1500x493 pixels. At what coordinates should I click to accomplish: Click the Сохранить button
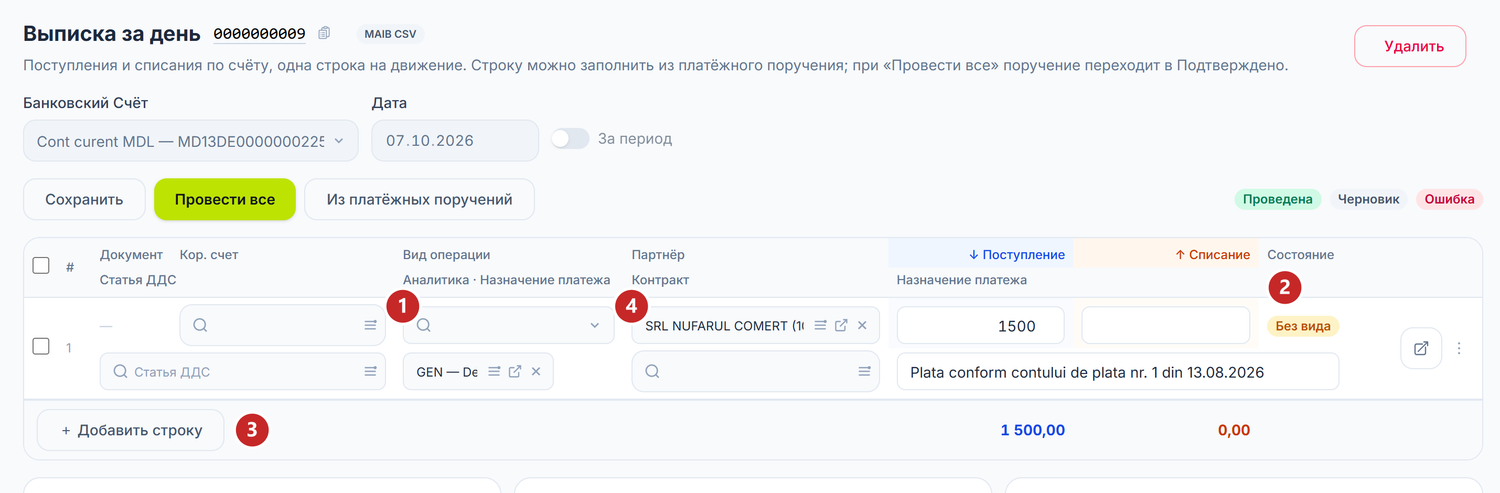84,199
